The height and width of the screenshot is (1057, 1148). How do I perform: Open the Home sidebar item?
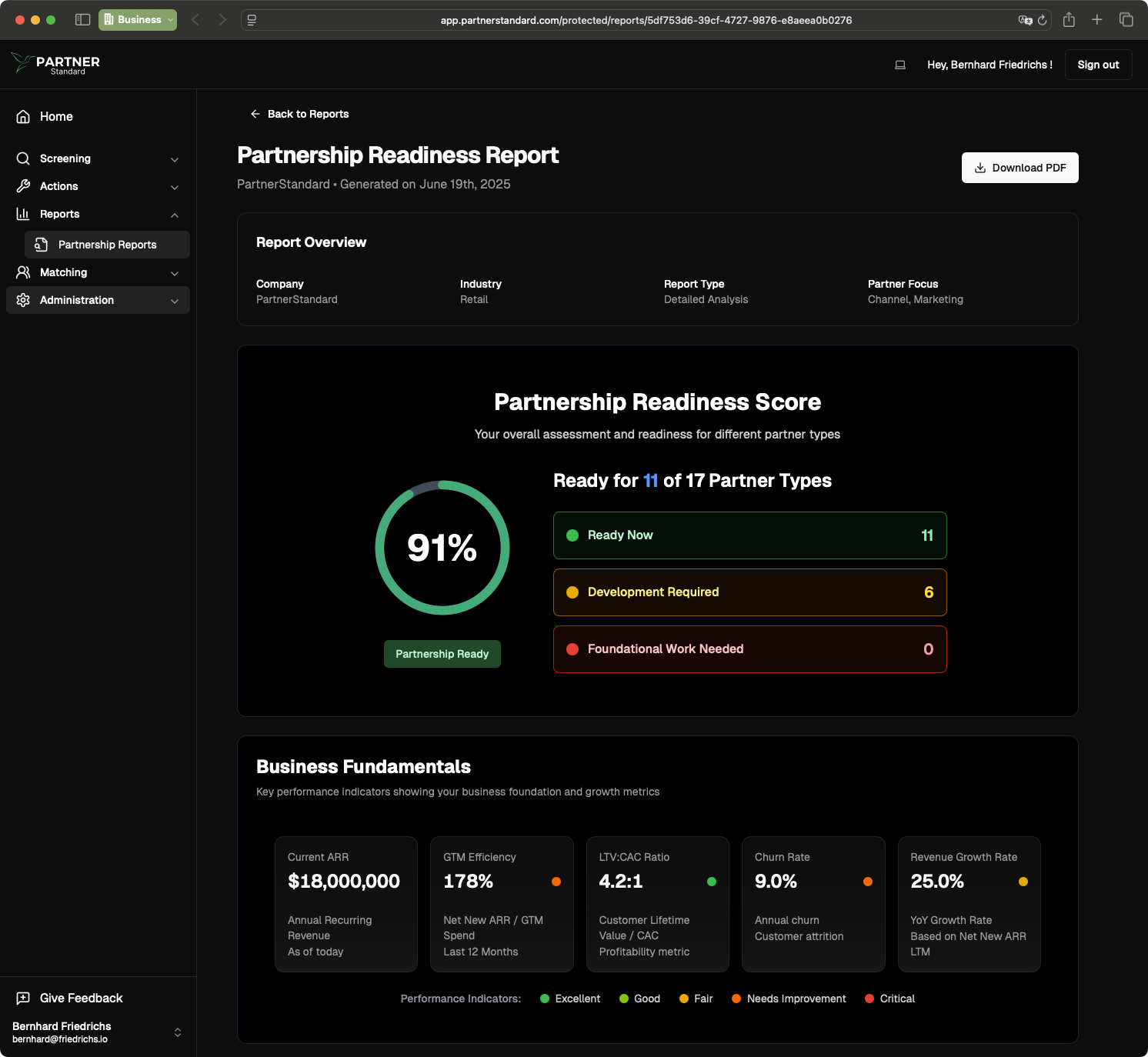98,116
